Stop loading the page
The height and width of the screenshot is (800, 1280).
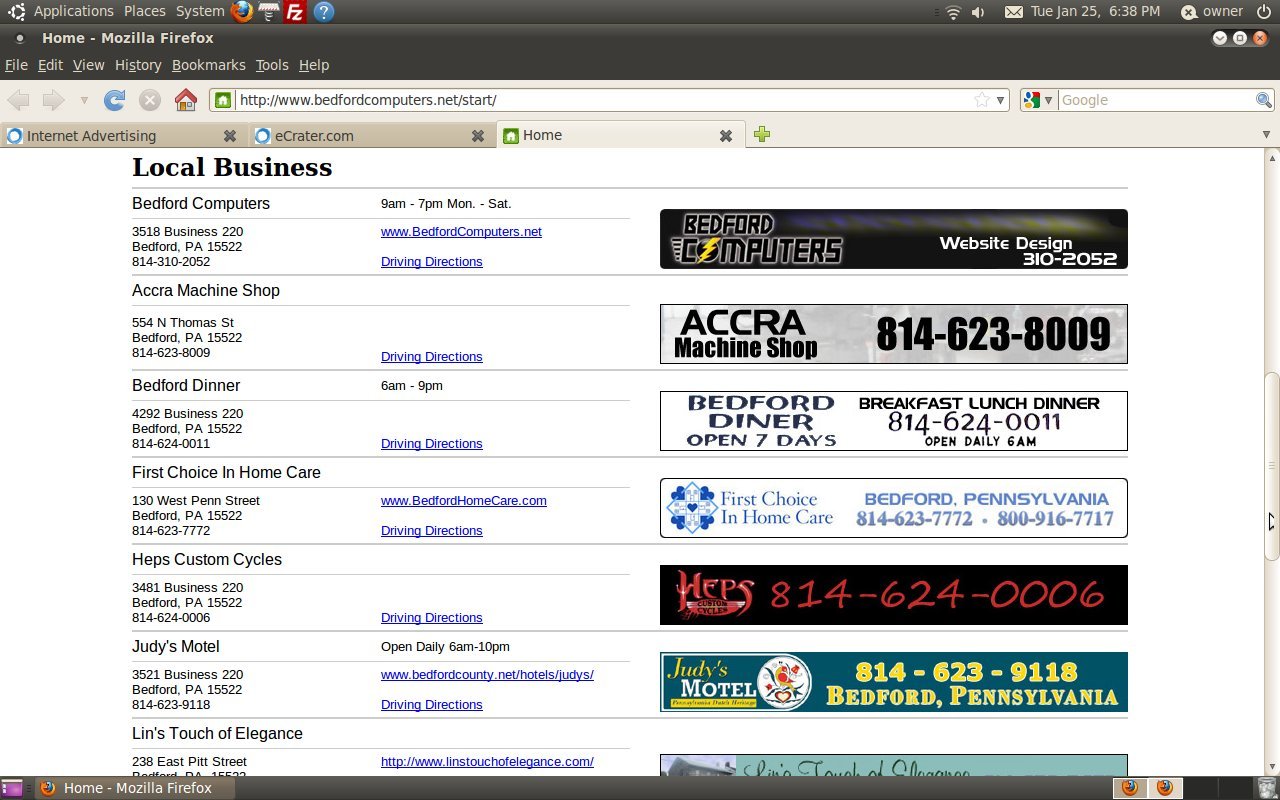(150, 100)
